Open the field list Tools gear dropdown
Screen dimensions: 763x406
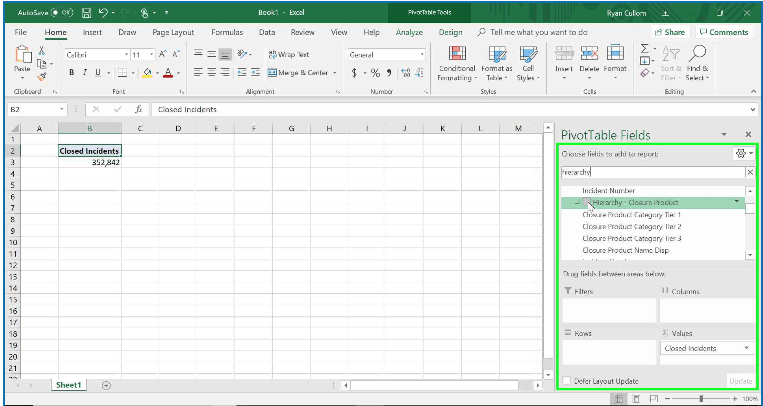744,153
